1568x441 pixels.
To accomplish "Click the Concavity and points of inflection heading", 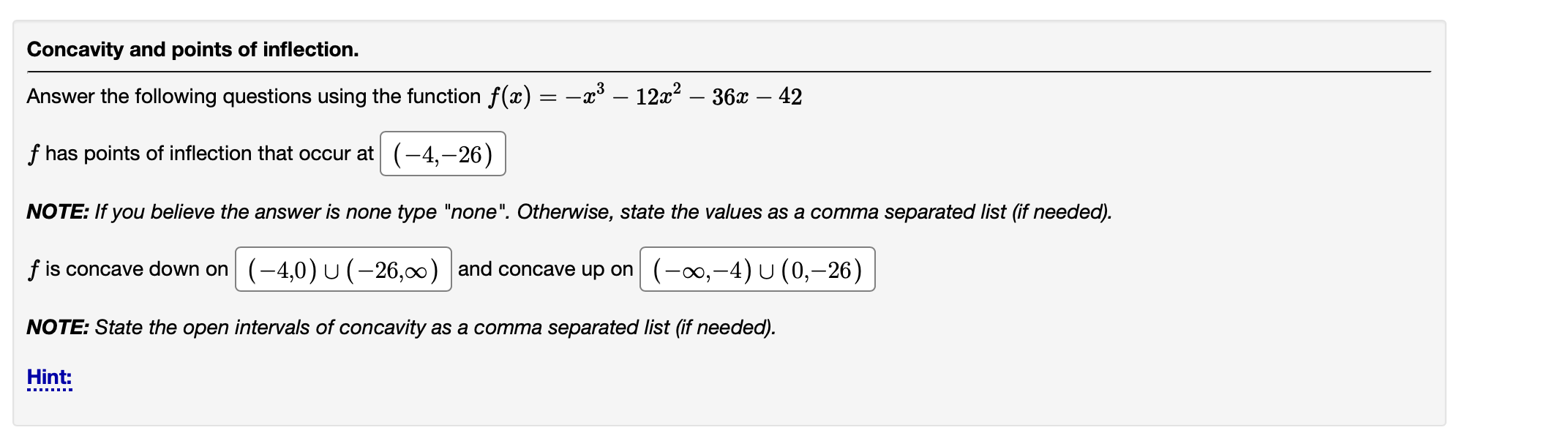I will point(192,49).
